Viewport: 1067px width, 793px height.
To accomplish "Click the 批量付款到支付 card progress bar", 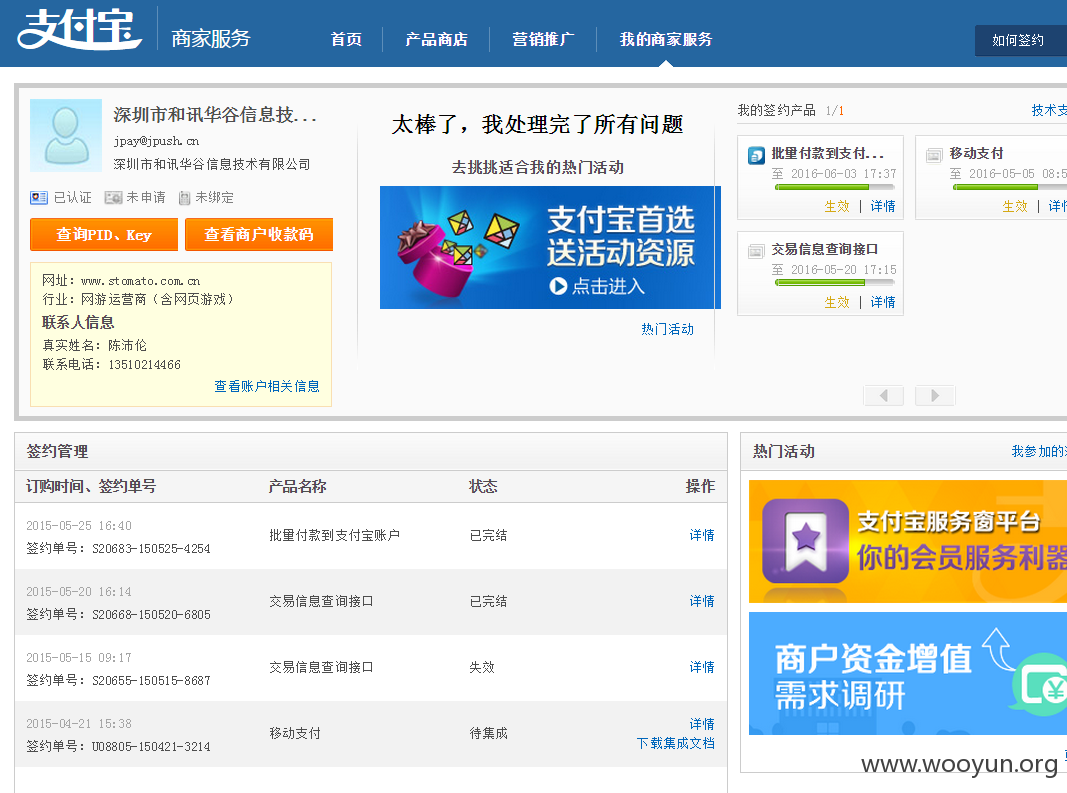I will (x=834, y=187).
